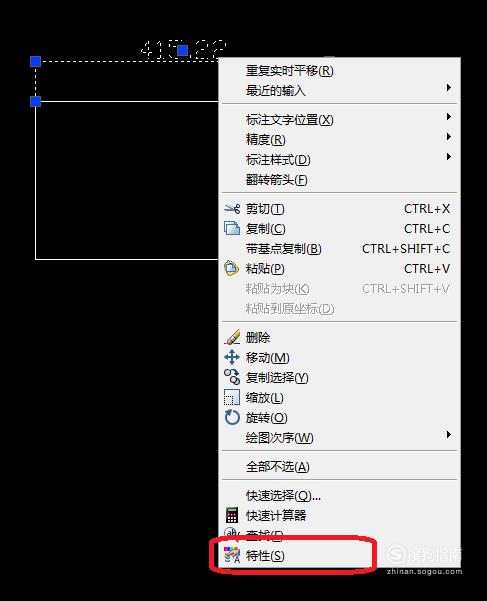Click the Scale icon beside 缩放(L)
This screenshot has width=487, height=601.
232,397
